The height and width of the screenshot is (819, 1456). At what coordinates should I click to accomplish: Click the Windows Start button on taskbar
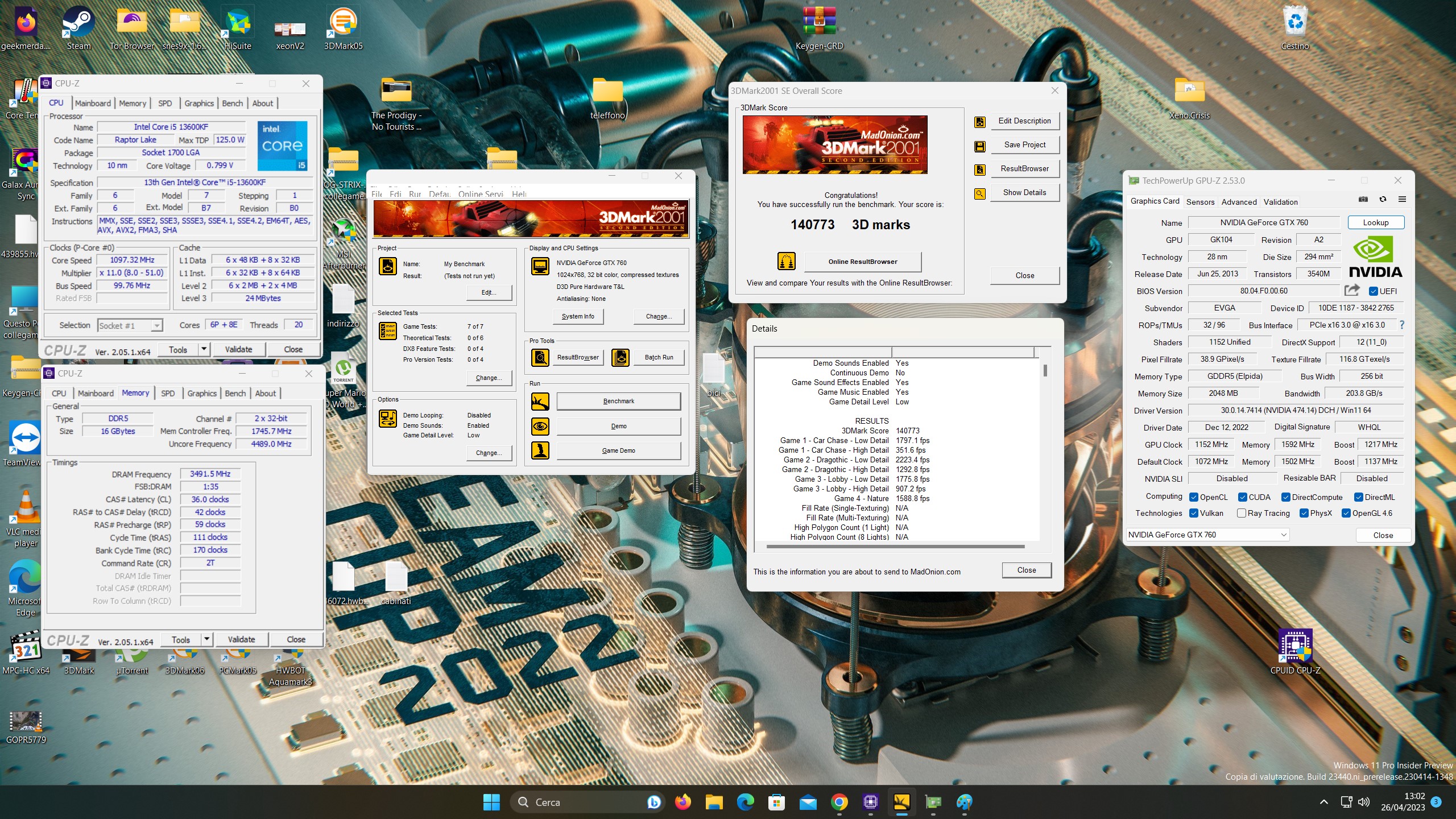tap(491, 802)
